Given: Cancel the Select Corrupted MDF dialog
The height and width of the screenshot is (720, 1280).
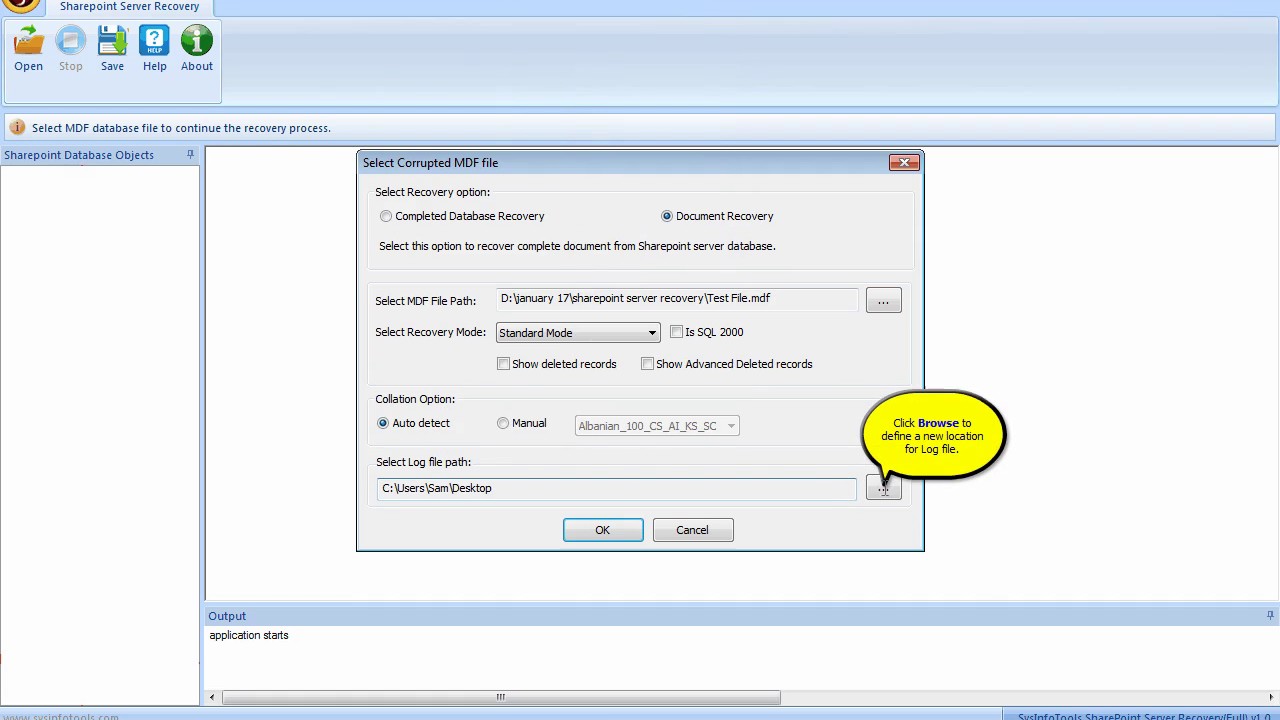Looking at the screenshot, I should pyautogui.click(x=692, y=530).
